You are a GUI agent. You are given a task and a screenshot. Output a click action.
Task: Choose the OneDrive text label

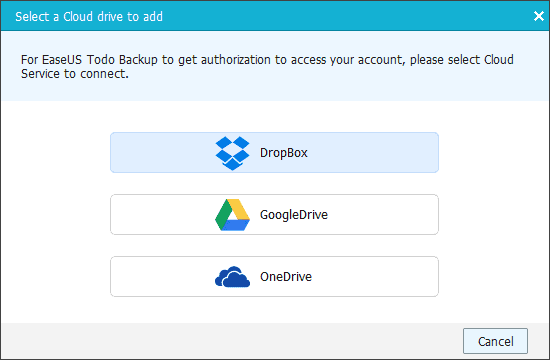click(286, 276)
